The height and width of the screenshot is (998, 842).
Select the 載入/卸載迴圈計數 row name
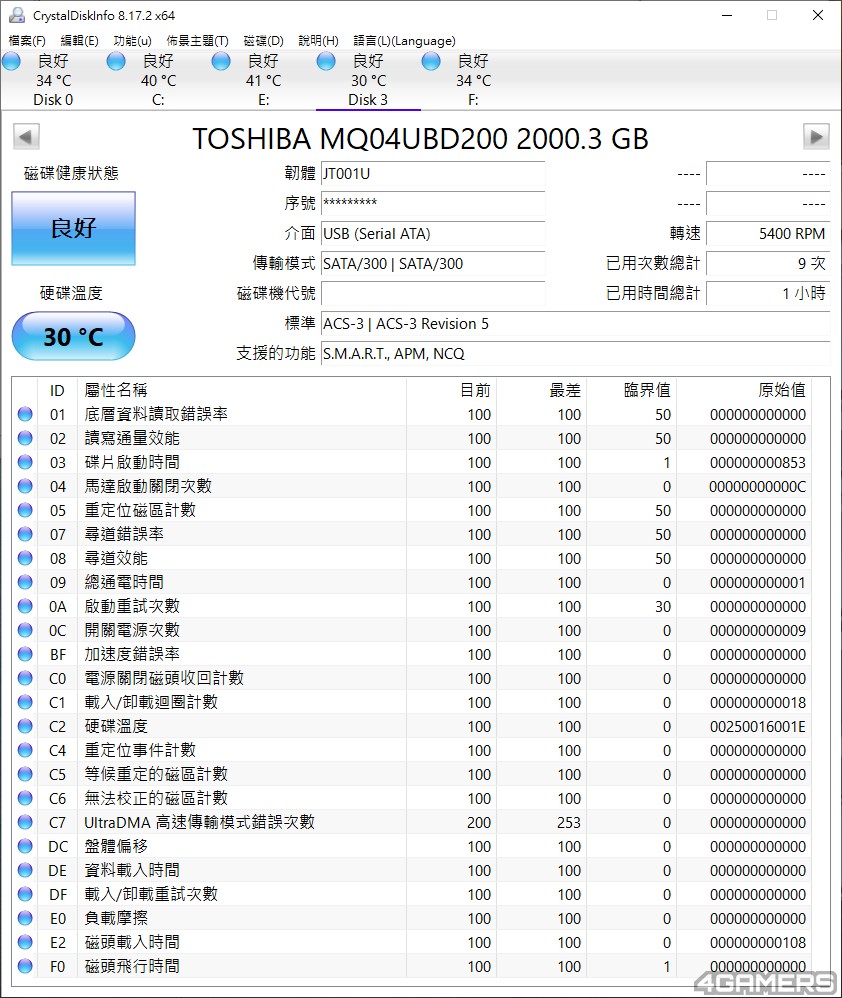tap(151, 702)
